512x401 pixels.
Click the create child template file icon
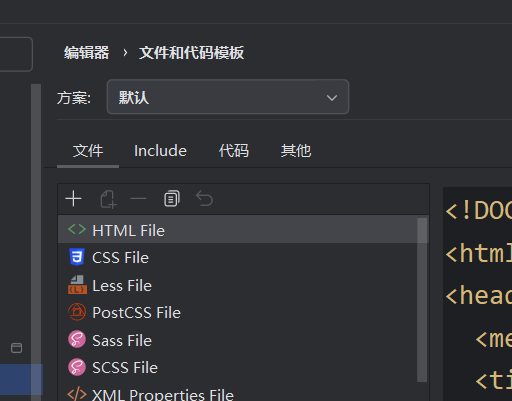click(x=108, y=199)
